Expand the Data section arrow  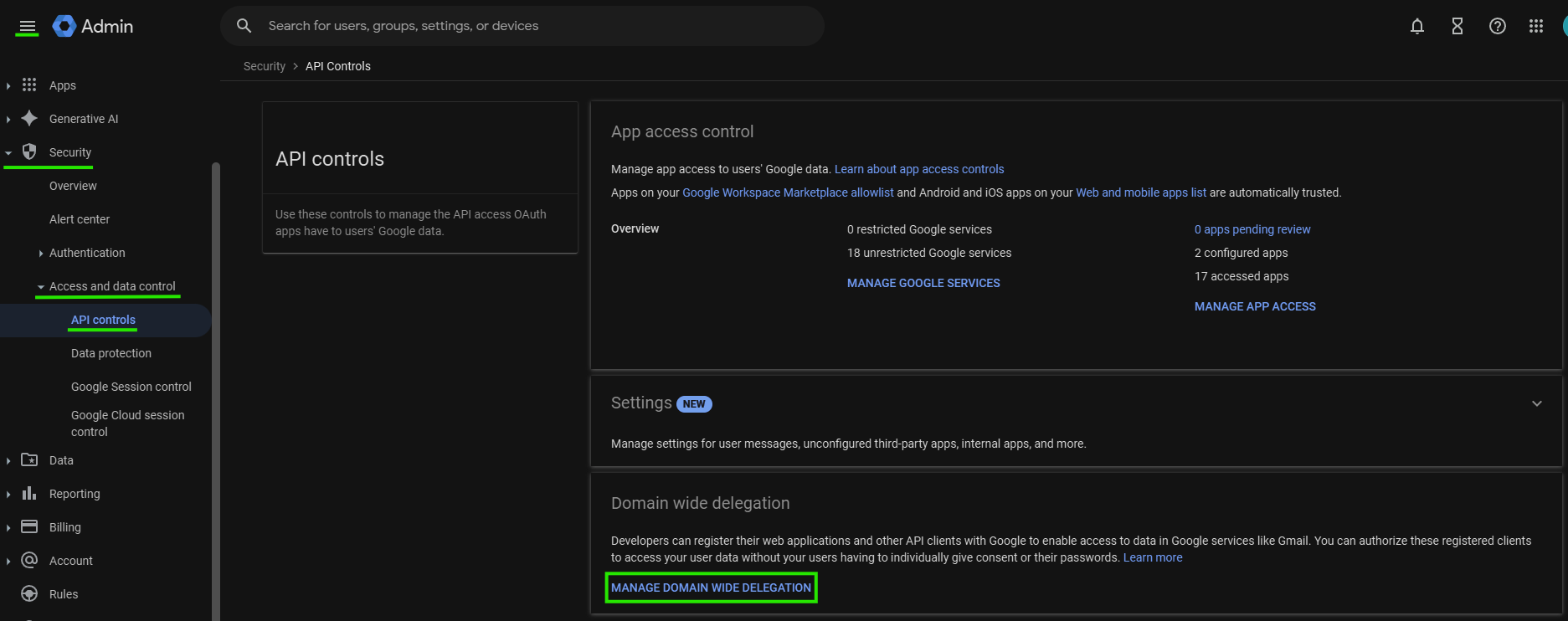(x=8, y=460)
